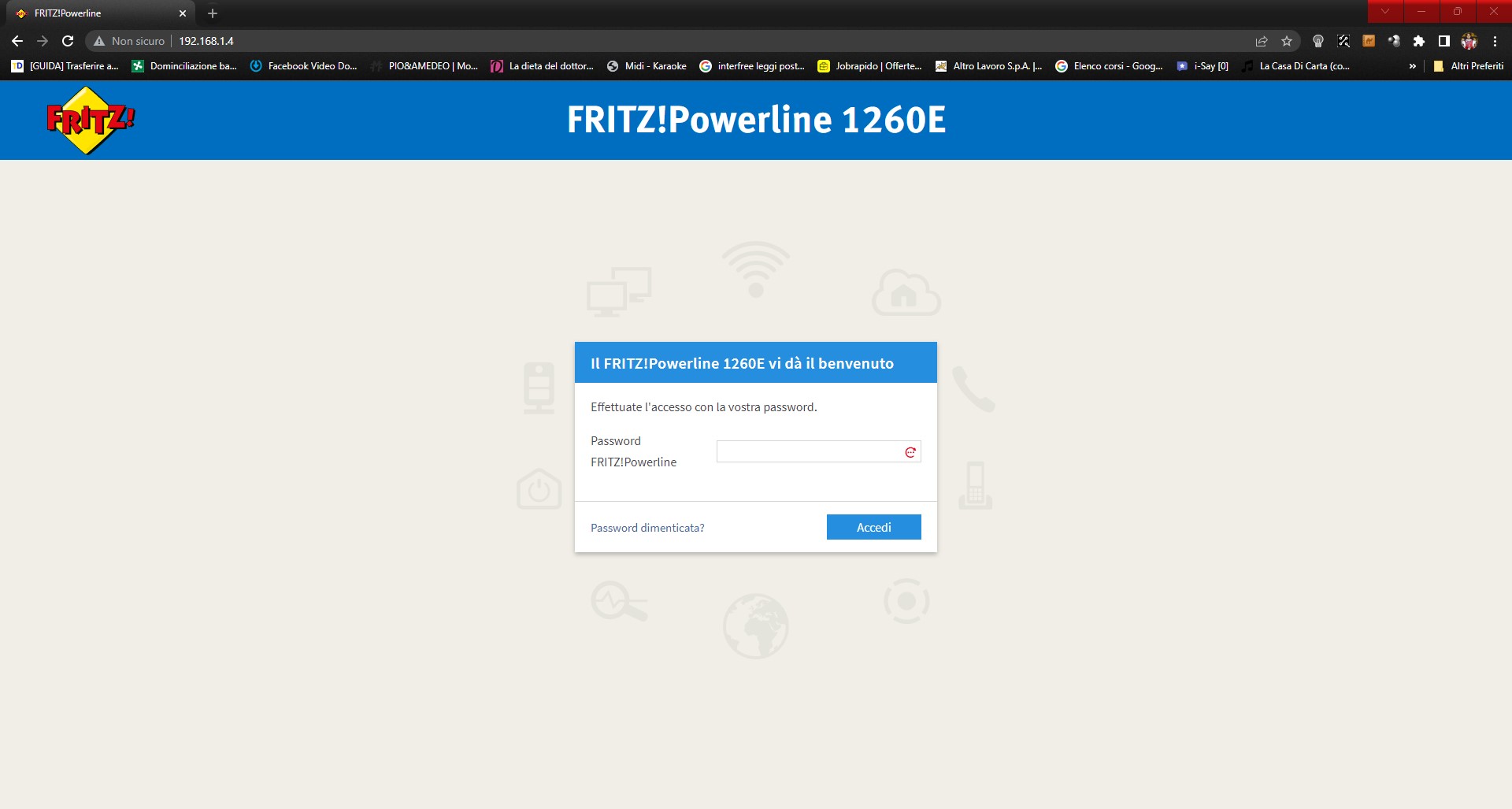Screen dimensions: 1512x809
Task: Open the '[GUIDA] Trasferire a...' bookmark
Action: (65, 66)
